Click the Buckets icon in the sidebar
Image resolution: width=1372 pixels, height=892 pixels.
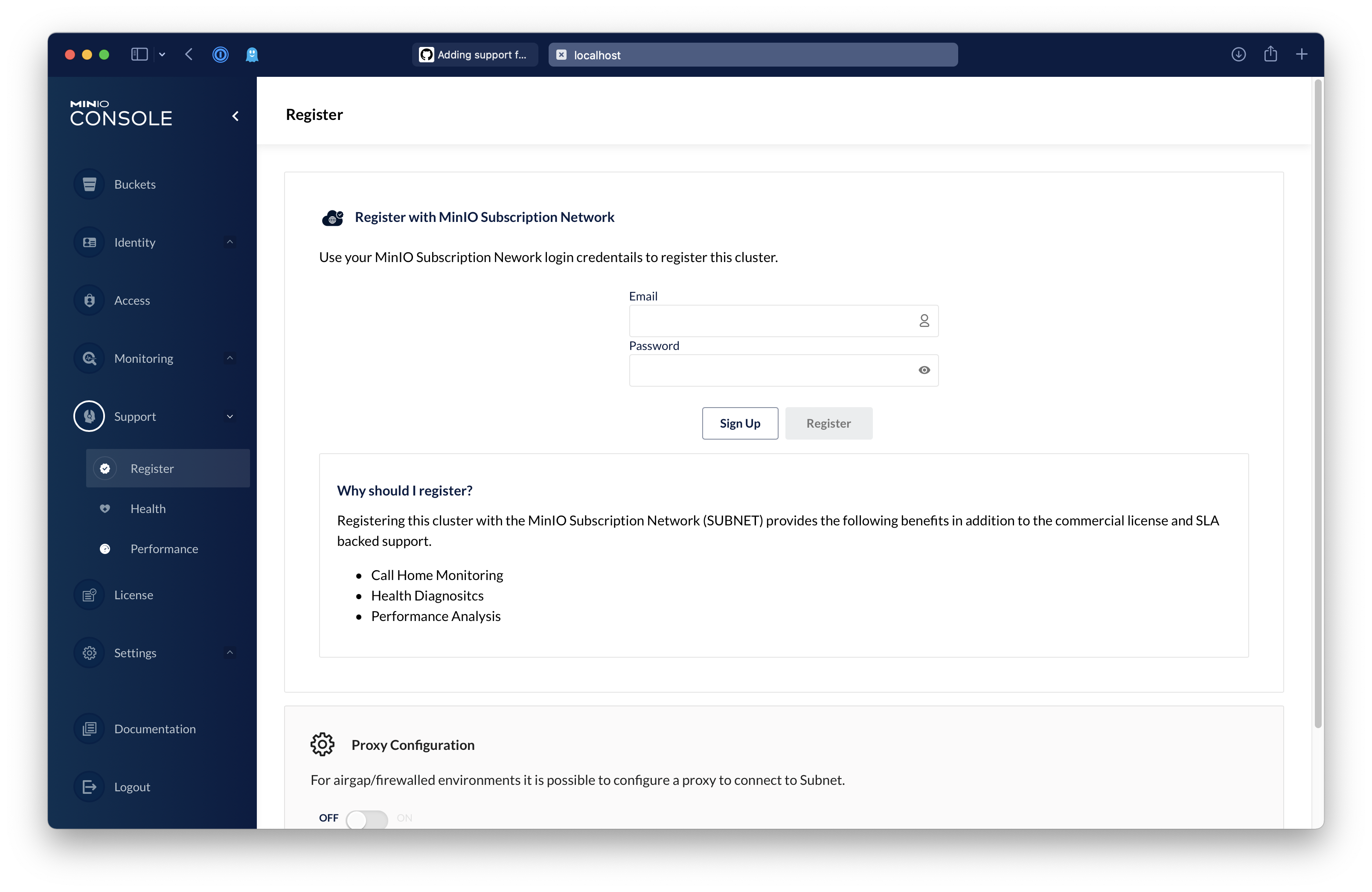(x=89, y=184)
